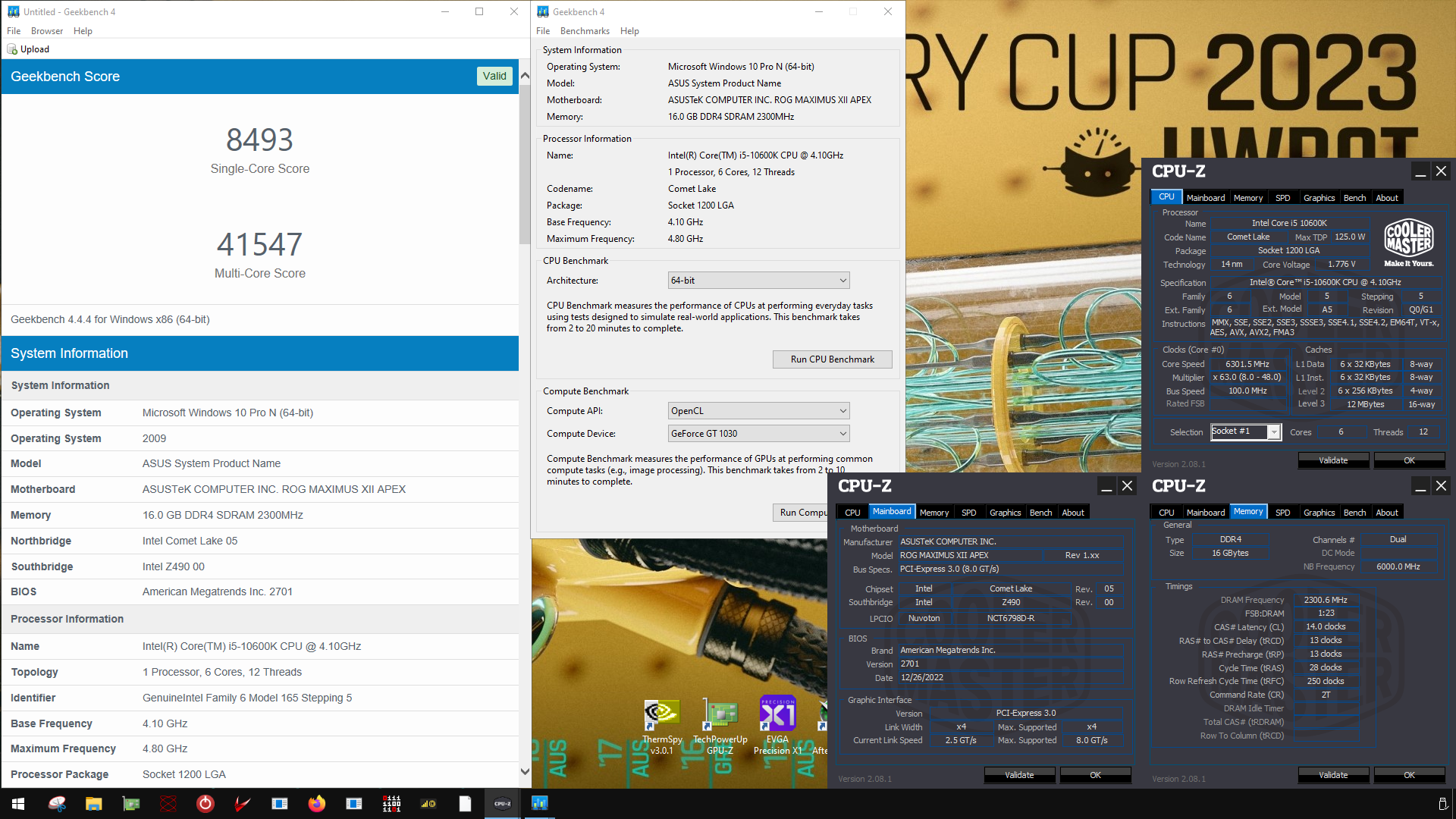Switch to the Geekbench taskbar button
The image size is (1456, 819).
click(540, 804)
